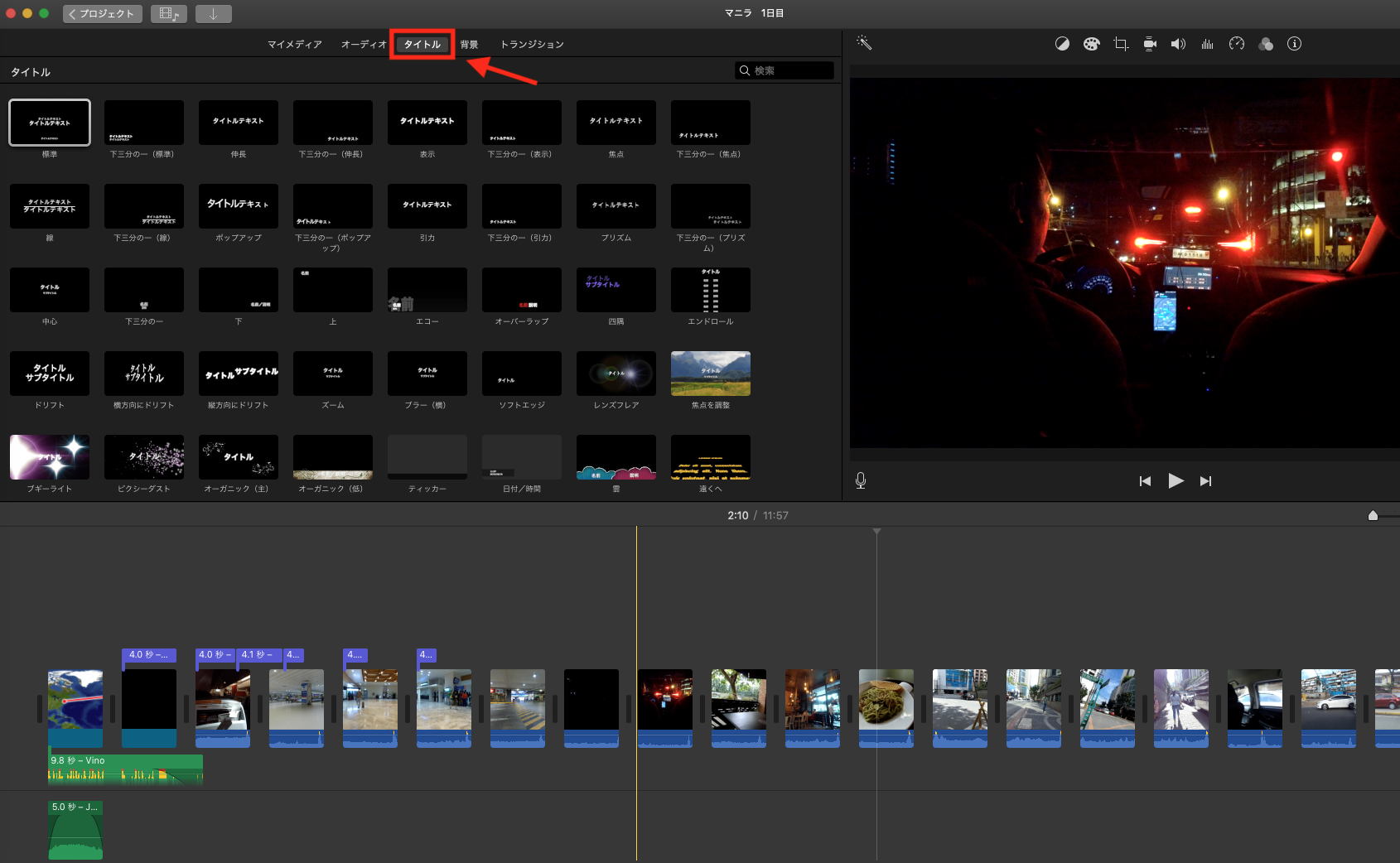Choose the 表示 title style

coord(427,123)
